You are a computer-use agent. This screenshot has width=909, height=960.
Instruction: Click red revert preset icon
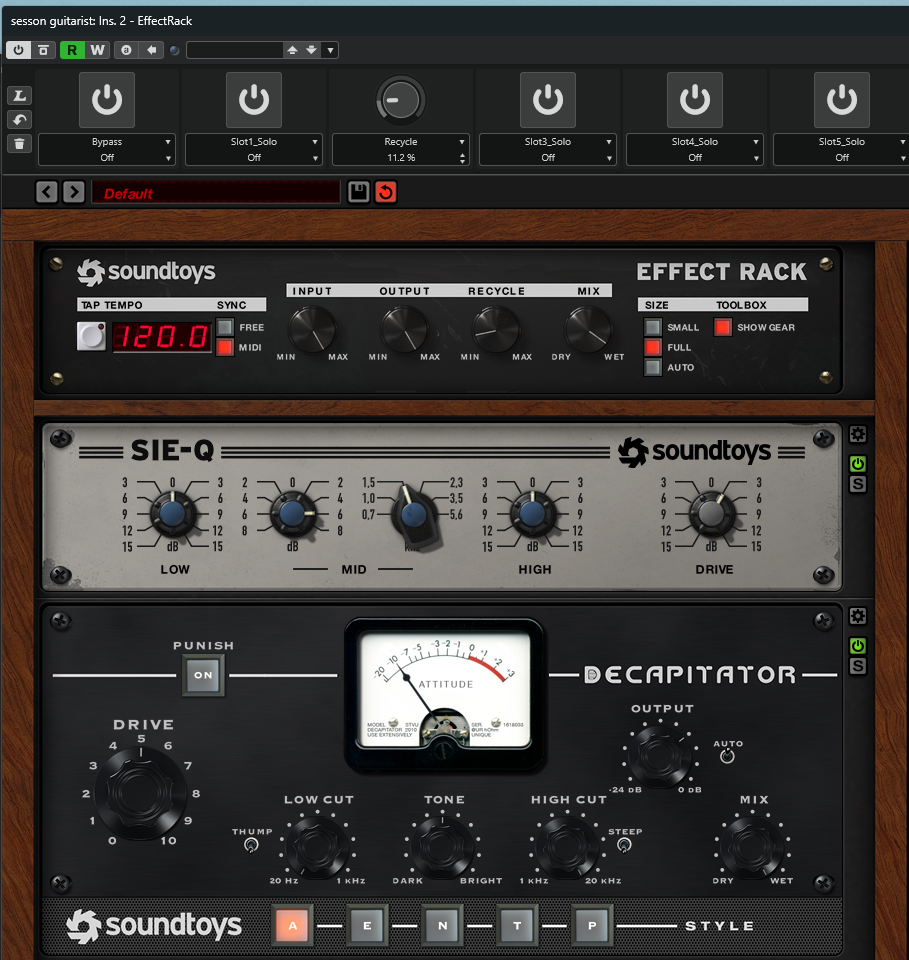(386, 192)
